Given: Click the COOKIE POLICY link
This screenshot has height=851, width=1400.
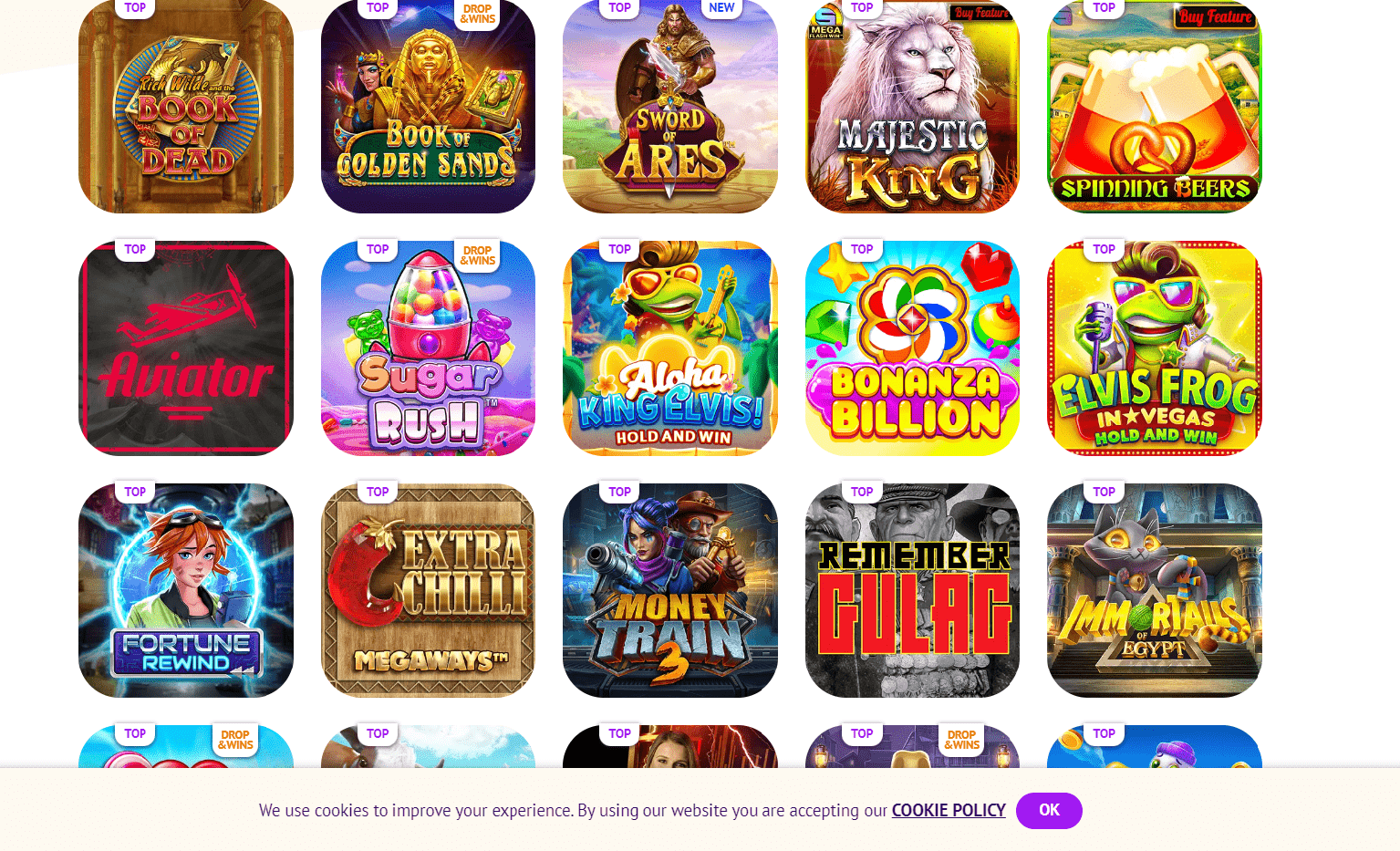Looking at the screenshot, I should coord(949,810).
